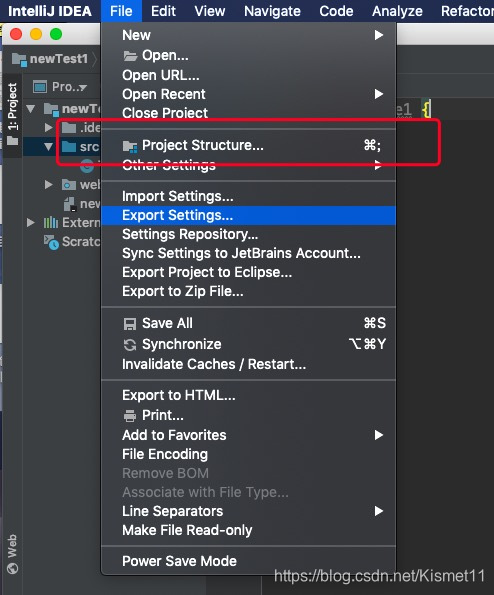The height and width of the screenshot is (595, 494).
Task: Collapse the newTest1 project root node
Action: 31,109
